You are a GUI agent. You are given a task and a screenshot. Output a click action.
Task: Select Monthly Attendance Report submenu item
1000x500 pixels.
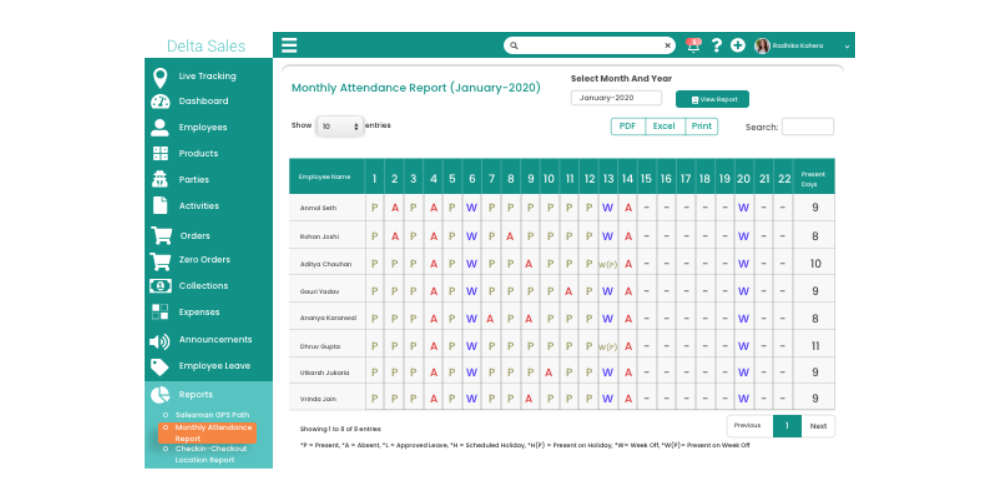click(x=207, y=432)
